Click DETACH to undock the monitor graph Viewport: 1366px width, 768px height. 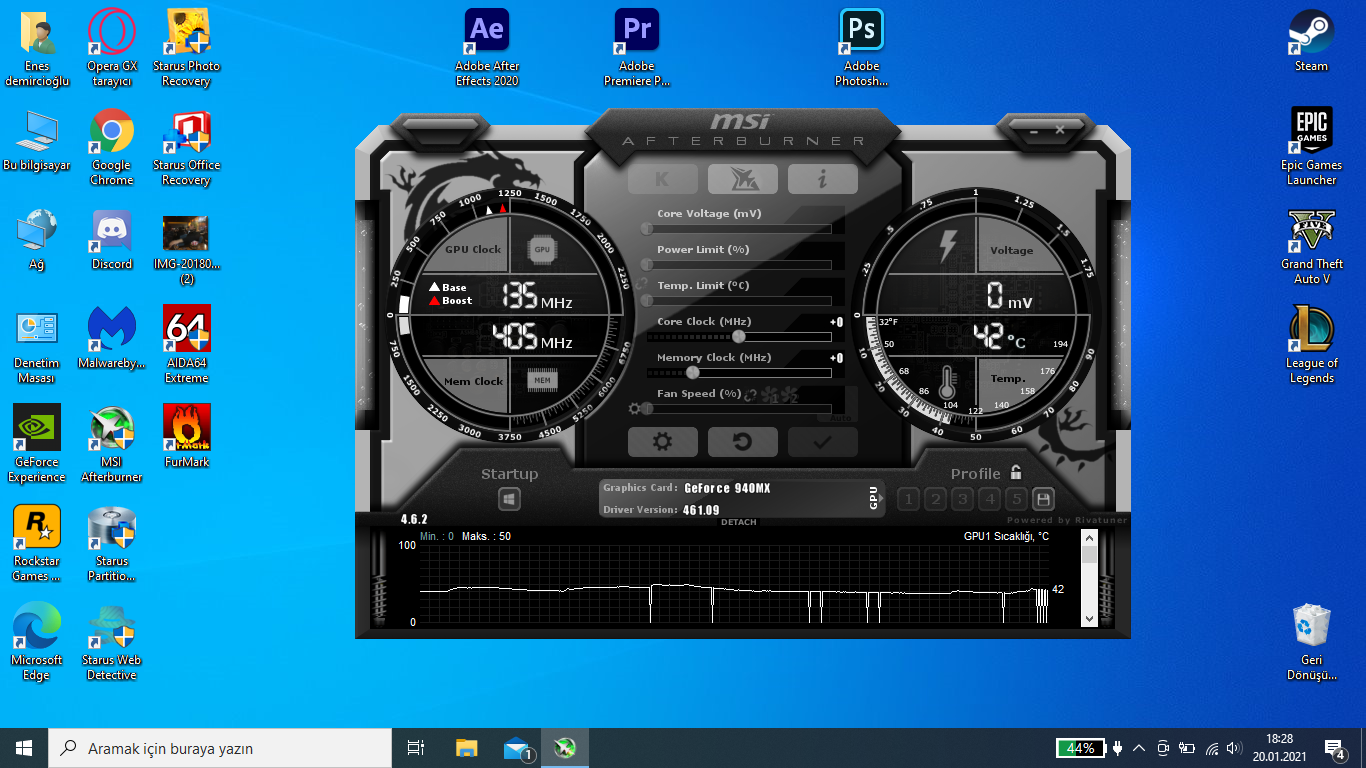pyautogui.click(x=739, y=522)
